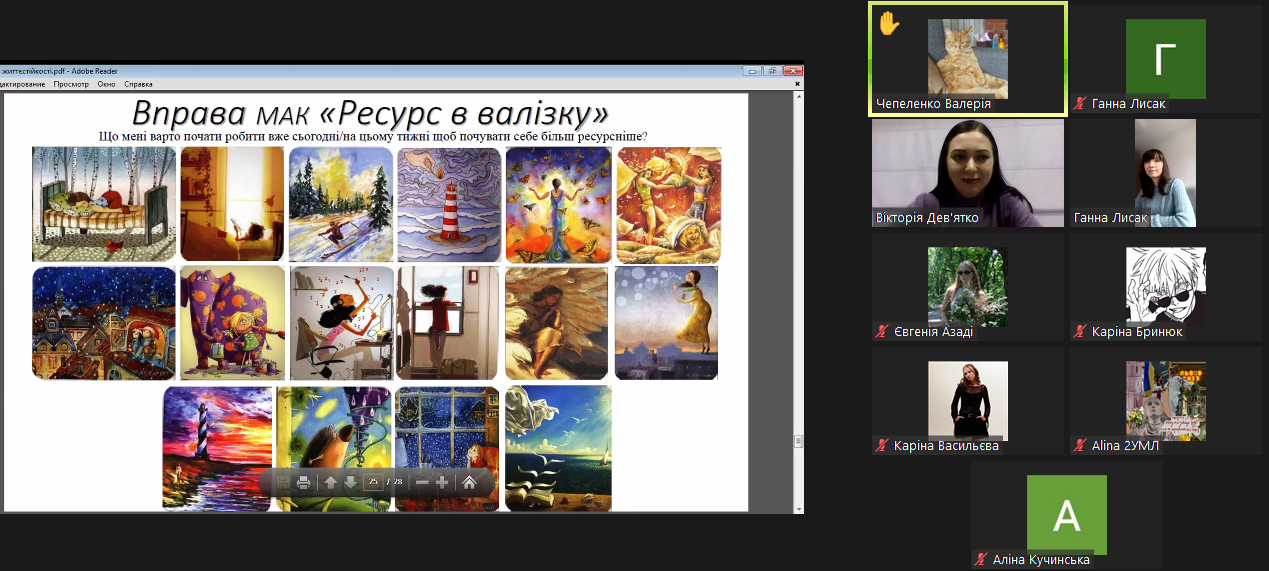Go to previous page with up arrow

[x=330, y=482]
